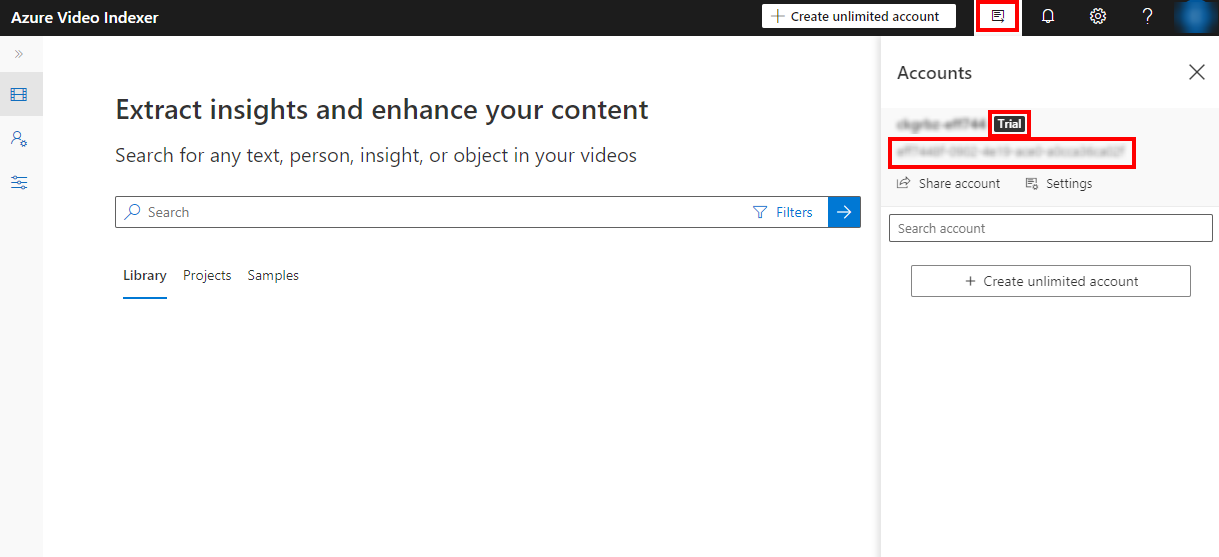Image resolution: width=1219 pixels, height=557 pixels.
Task: Open the help question mark
Action: (1148, 17)
